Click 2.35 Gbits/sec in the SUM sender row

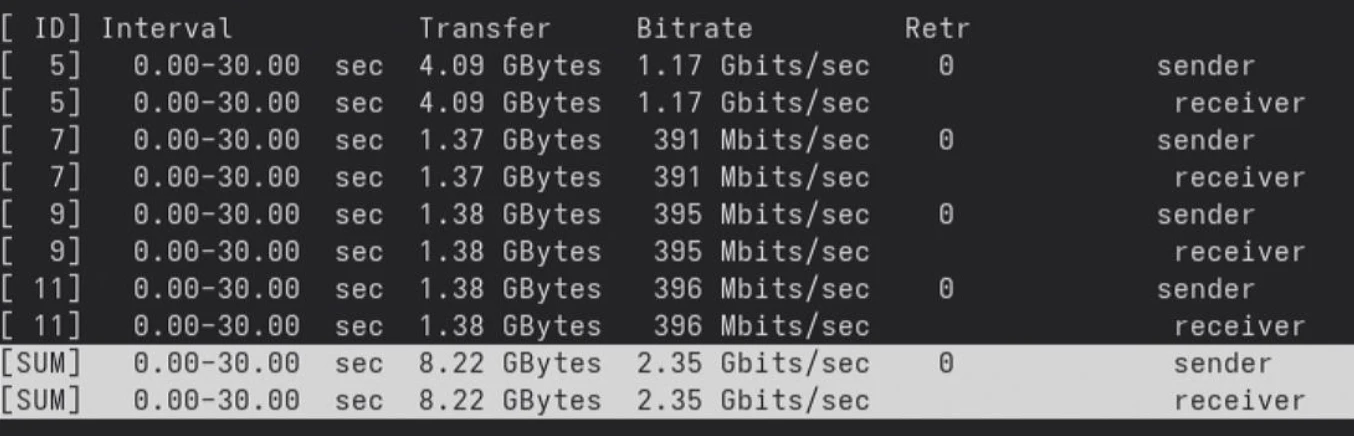752,364
